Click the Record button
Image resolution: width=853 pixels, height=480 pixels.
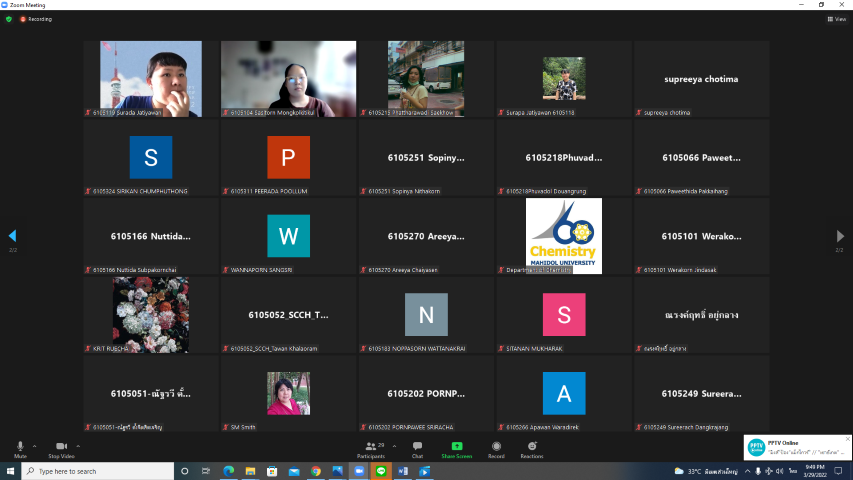pos(496,448)
